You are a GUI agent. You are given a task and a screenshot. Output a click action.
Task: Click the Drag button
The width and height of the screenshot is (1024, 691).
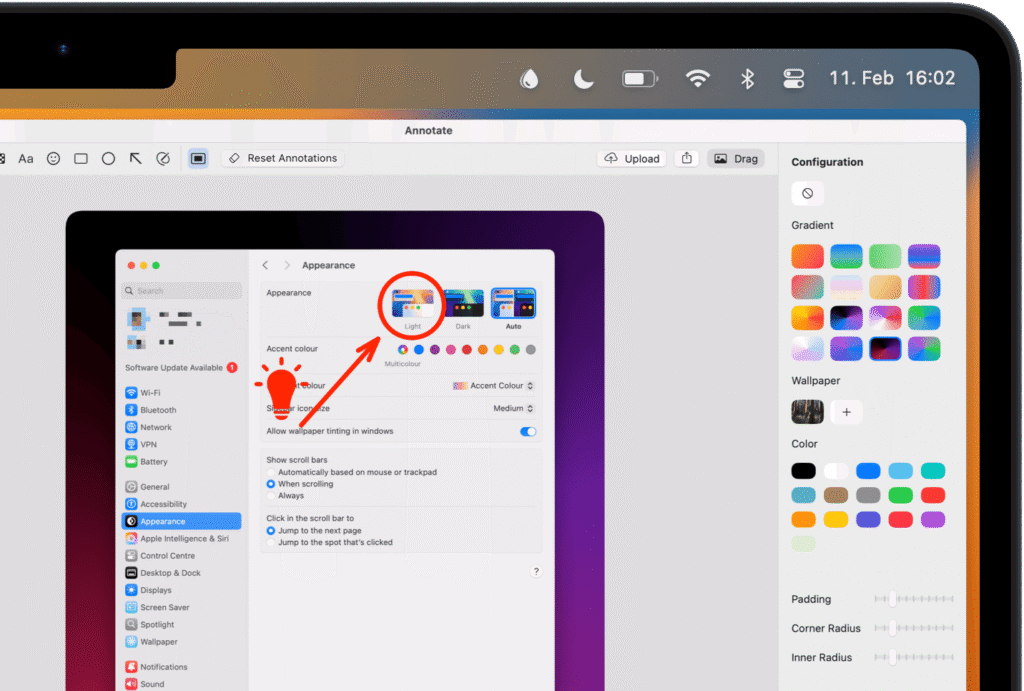[735, 159]
